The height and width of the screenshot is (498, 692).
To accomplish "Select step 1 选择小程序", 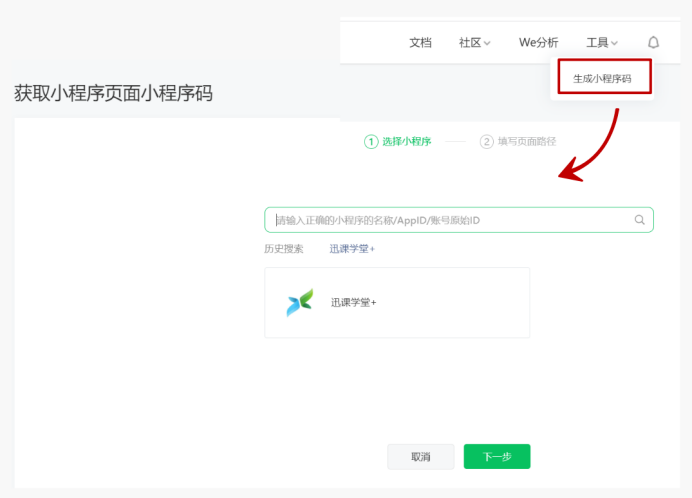I will tap(398, 142).
